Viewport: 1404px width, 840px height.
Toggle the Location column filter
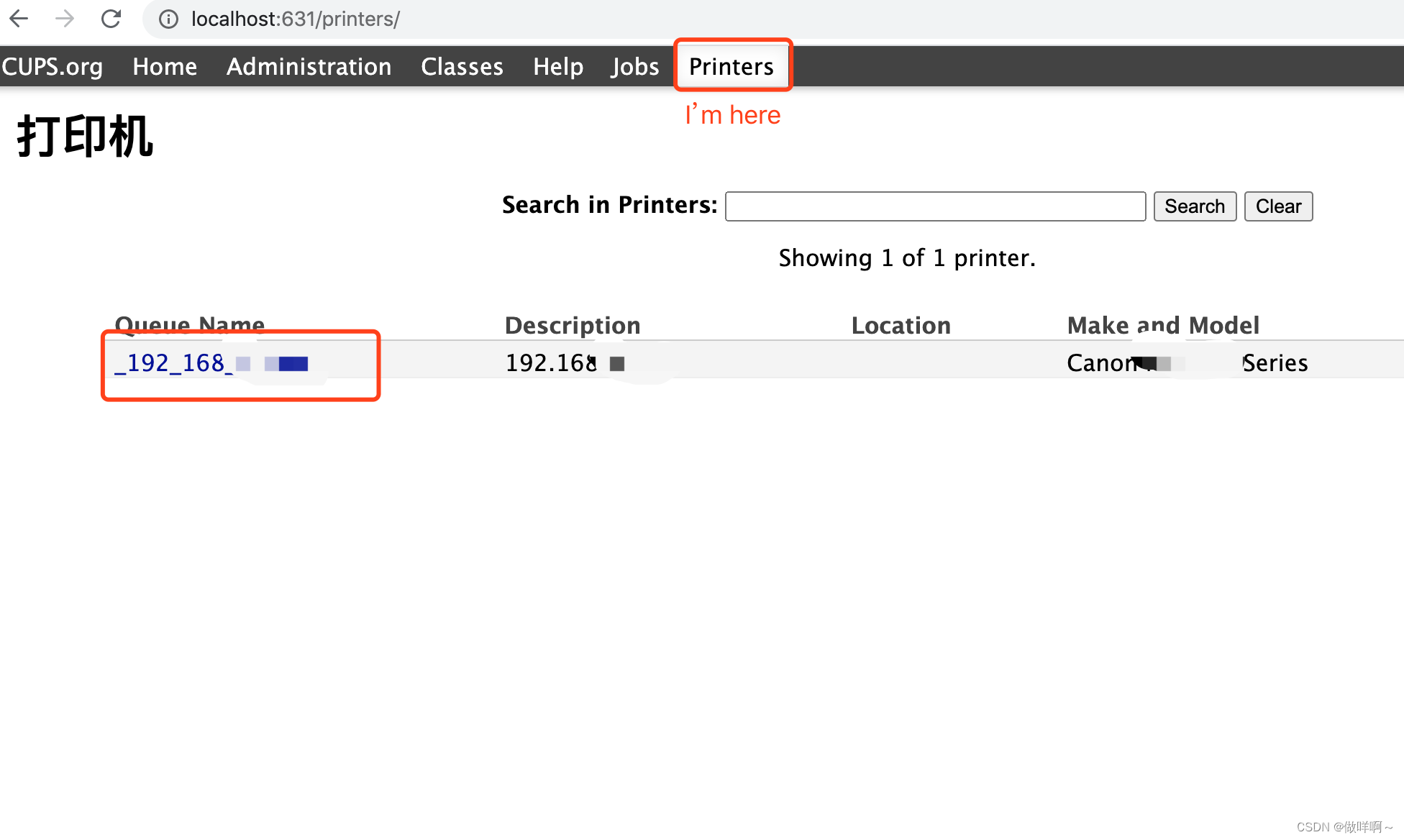tap(901, 325)
